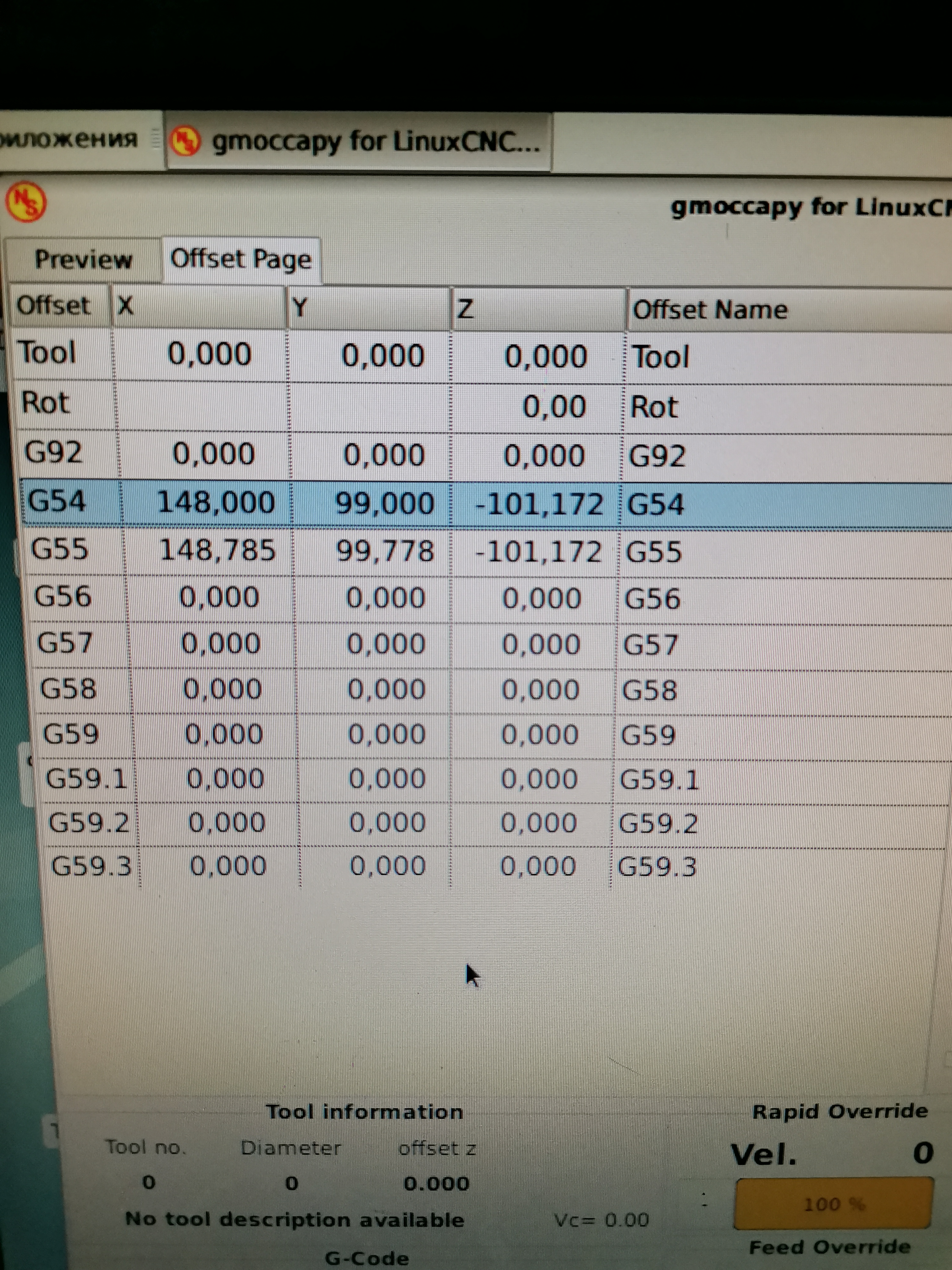The width and height of the screenshot is (952, 1270).
Task: Click the G56 Y value cell
Action: 386,598
